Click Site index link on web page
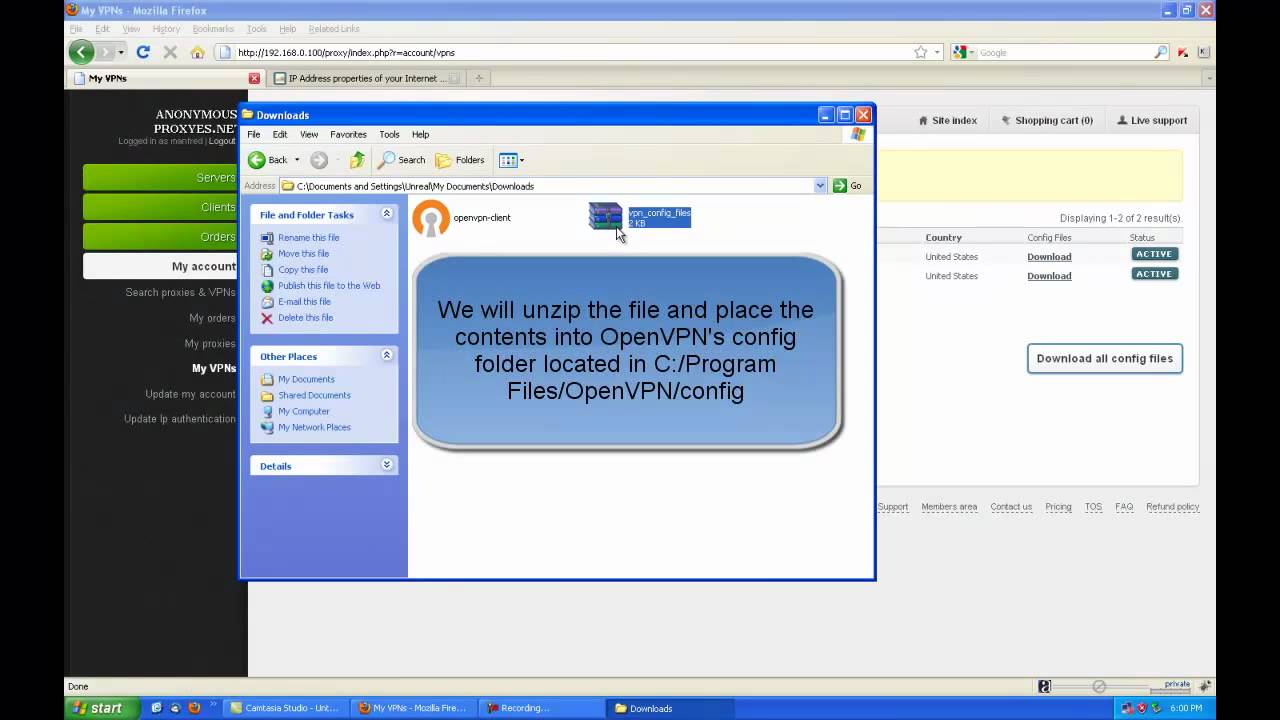The height and width of the screenshot is (720, 1280). (x=948, y=121)
